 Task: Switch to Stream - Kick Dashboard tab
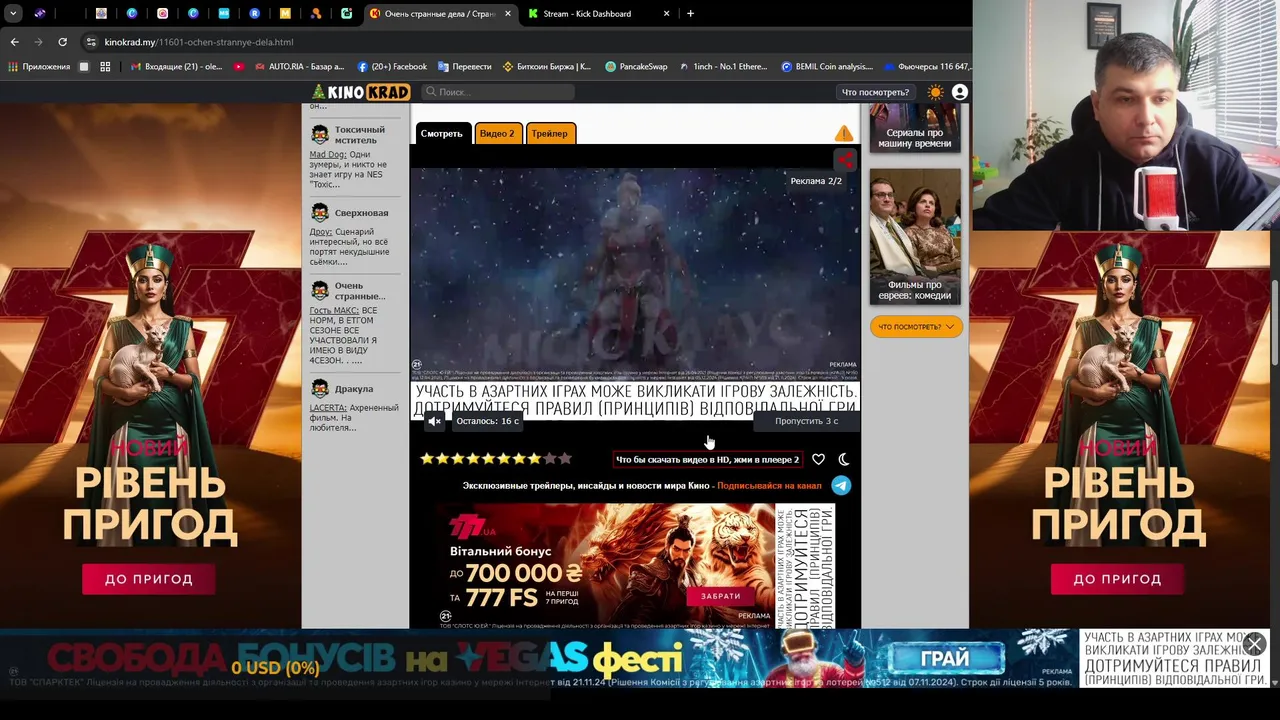[x=598, y=14]
